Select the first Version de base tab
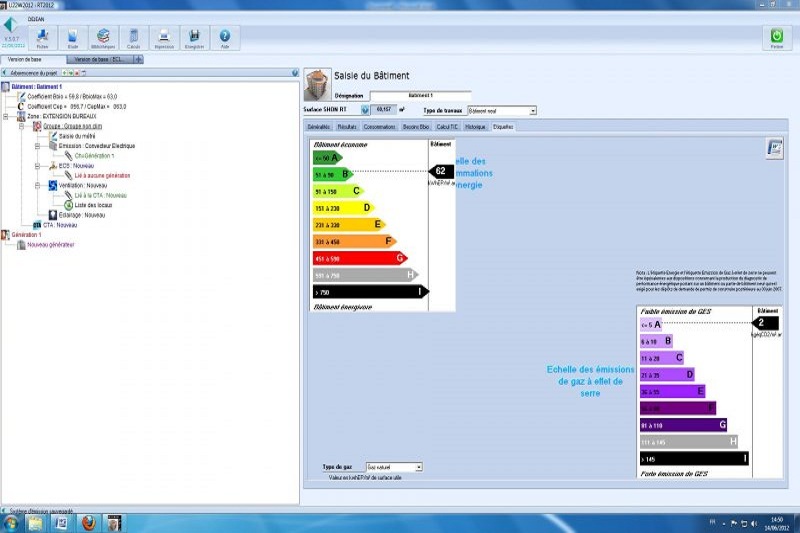This screenshot has height=533, width=800. [33, 59]
